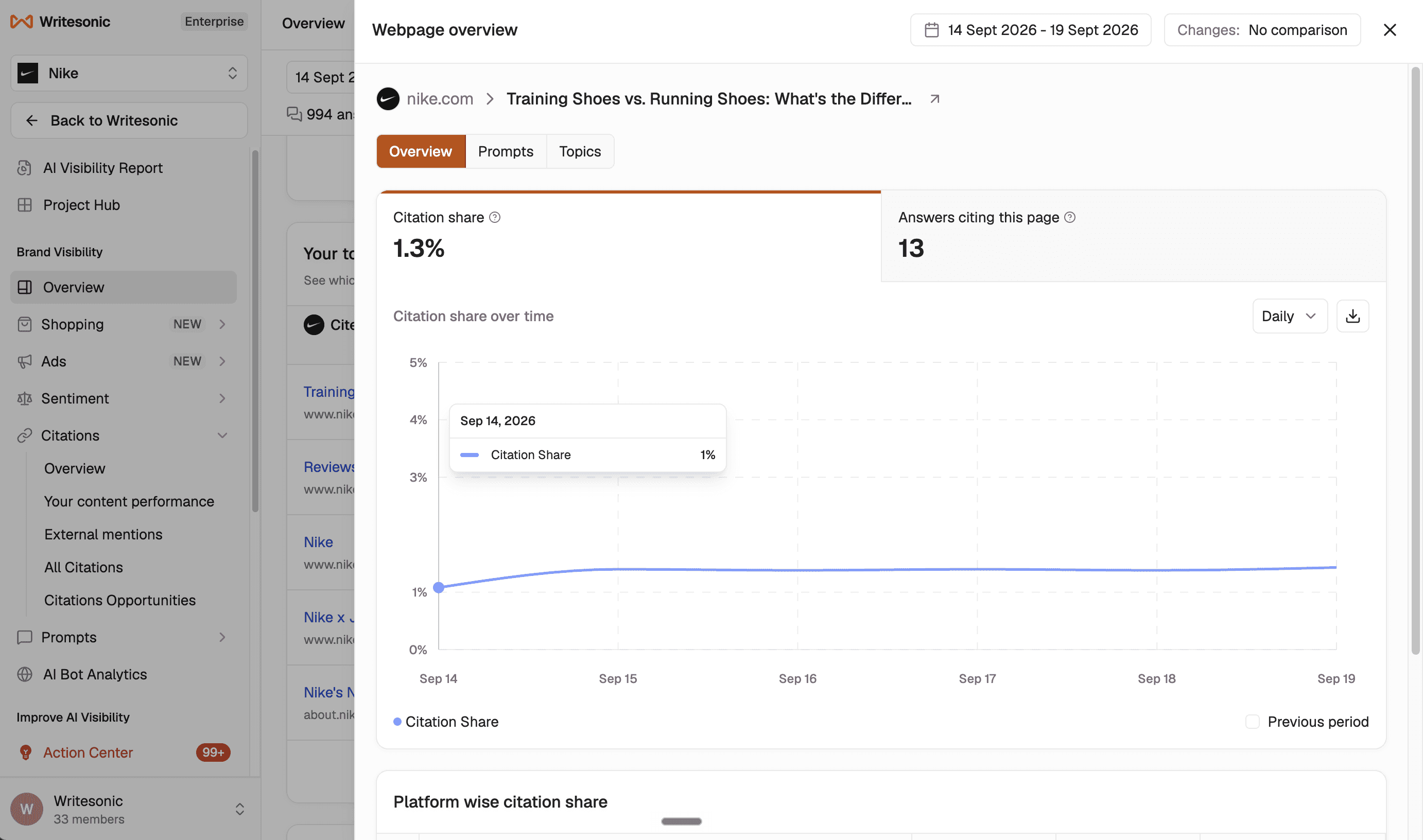Show Answers citing this page info icon

click(x=1070, y=217)
